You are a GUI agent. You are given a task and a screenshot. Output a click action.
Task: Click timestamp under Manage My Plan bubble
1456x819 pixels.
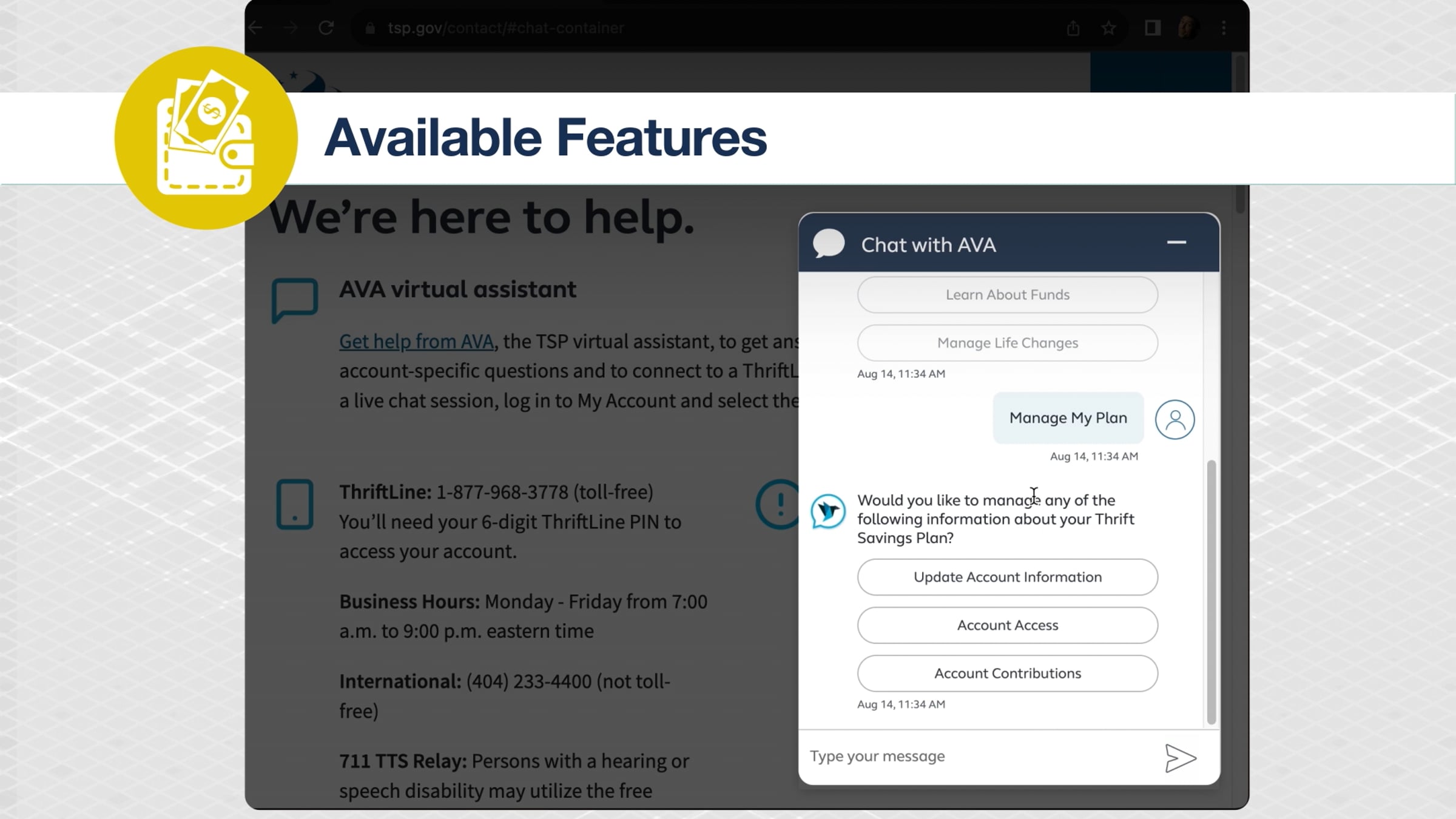point(1094,457)
